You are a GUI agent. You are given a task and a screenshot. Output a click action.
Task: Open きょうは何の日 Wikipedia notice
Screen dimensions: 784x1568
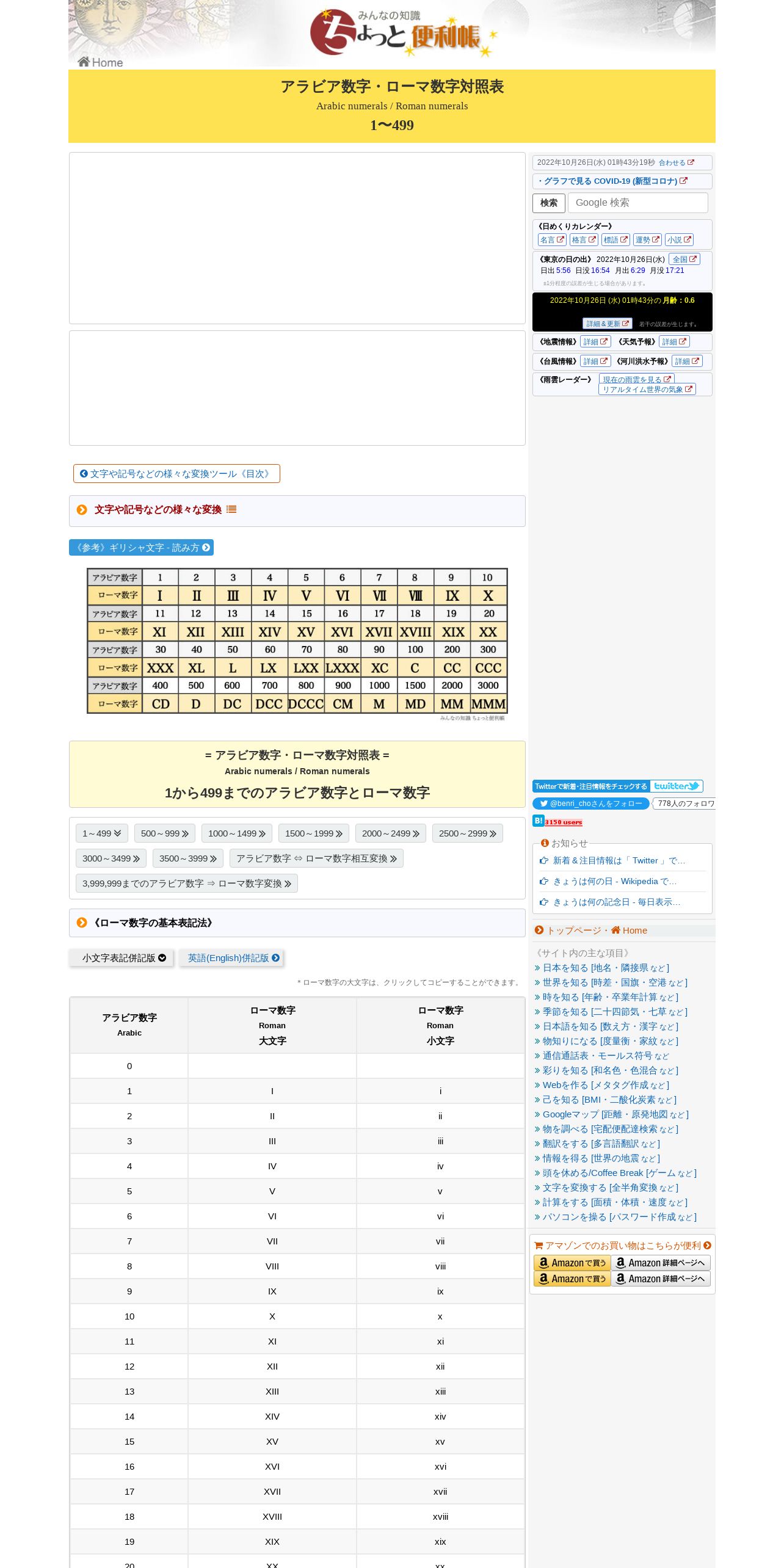coord(615,881)
